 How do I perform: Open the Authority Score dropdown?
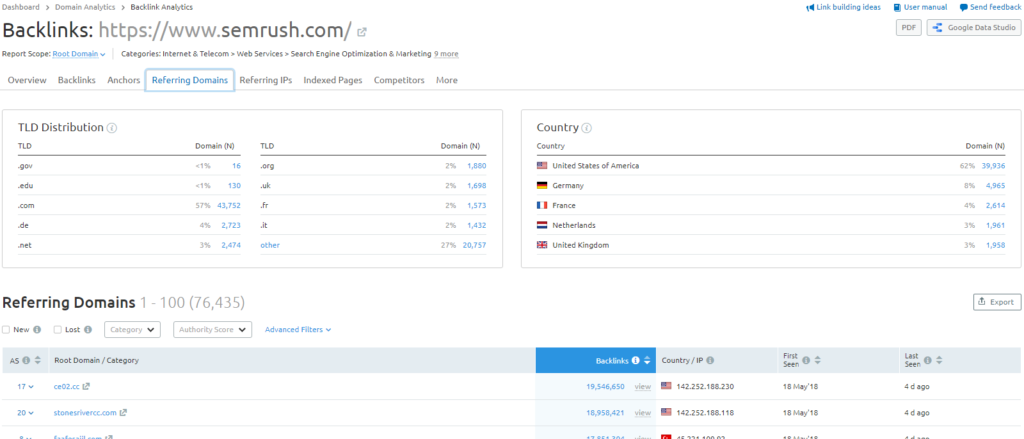tap(212, 329)
